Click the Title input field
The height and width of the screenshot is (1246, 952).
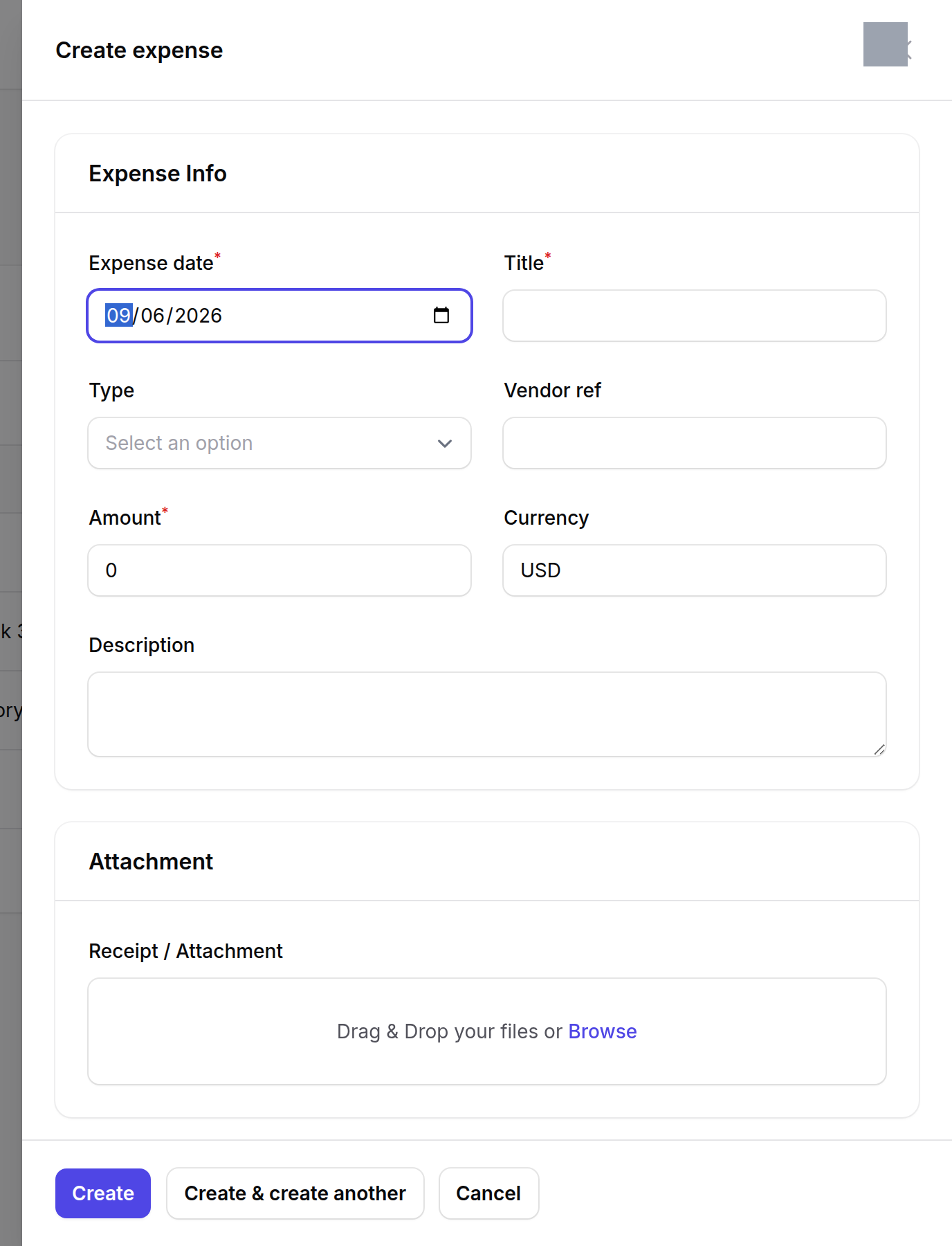click(x=695, y=316)
